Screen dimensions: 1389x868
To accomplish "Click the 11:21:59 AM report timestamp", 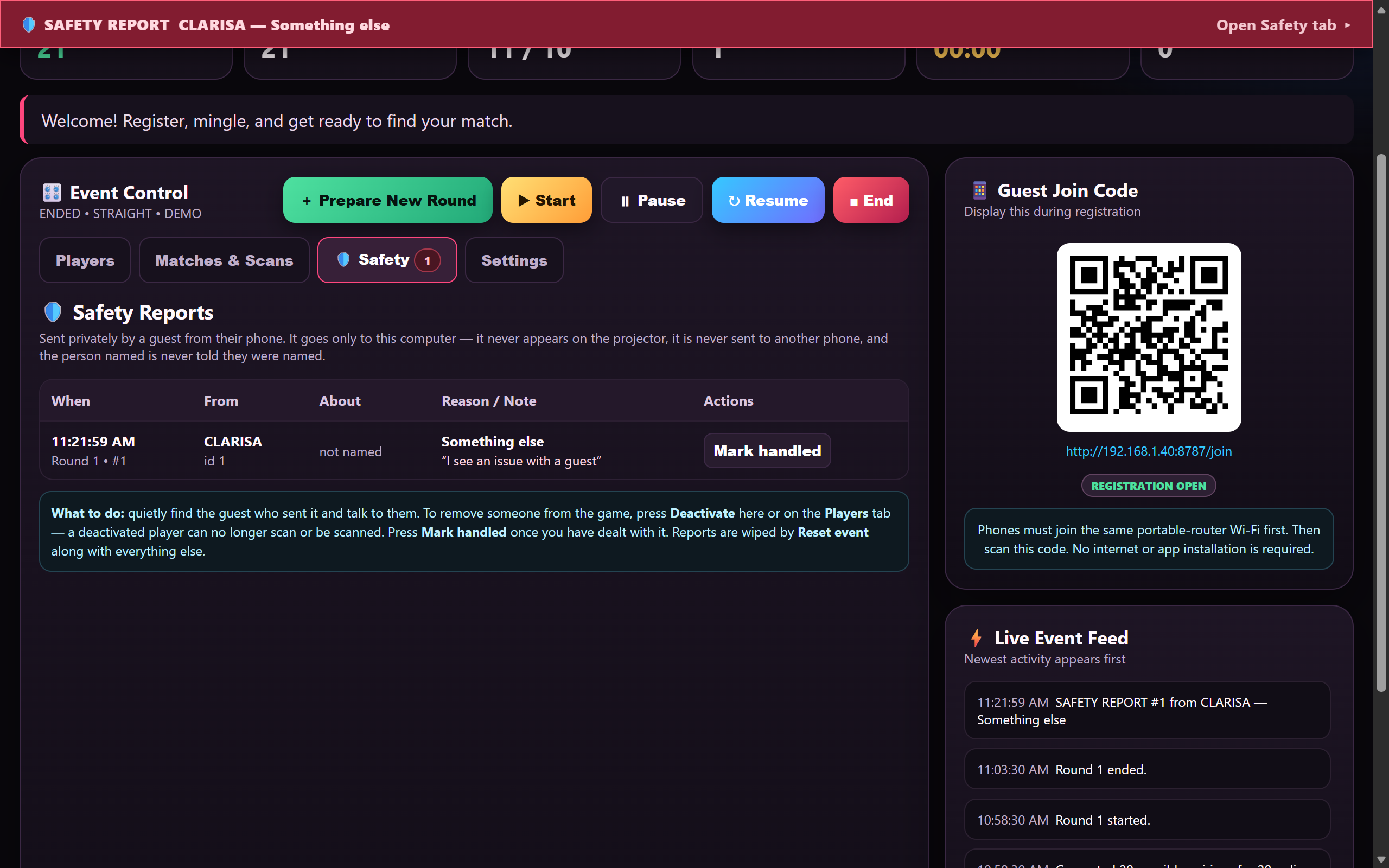I will [x=93, y=442].
